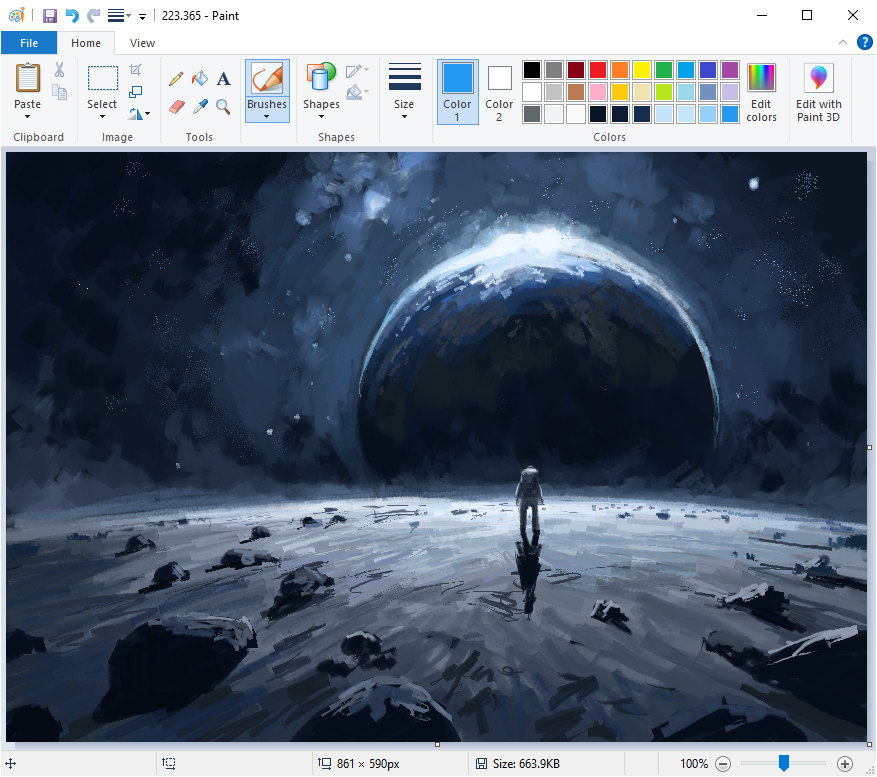Open Customize Quick Access Toolbar dropdown
This screenshot has width=877, height=777.
coord(143,17)
